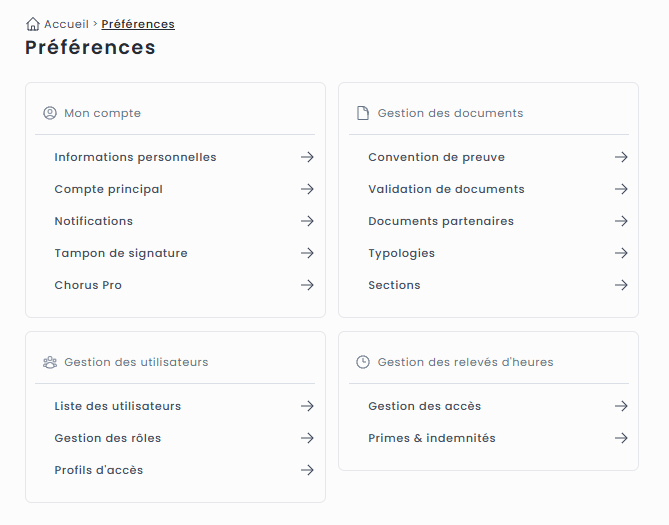Click the Mon compte user icon
This screenshot has width=669, height=525.
(x=50, y=113)
